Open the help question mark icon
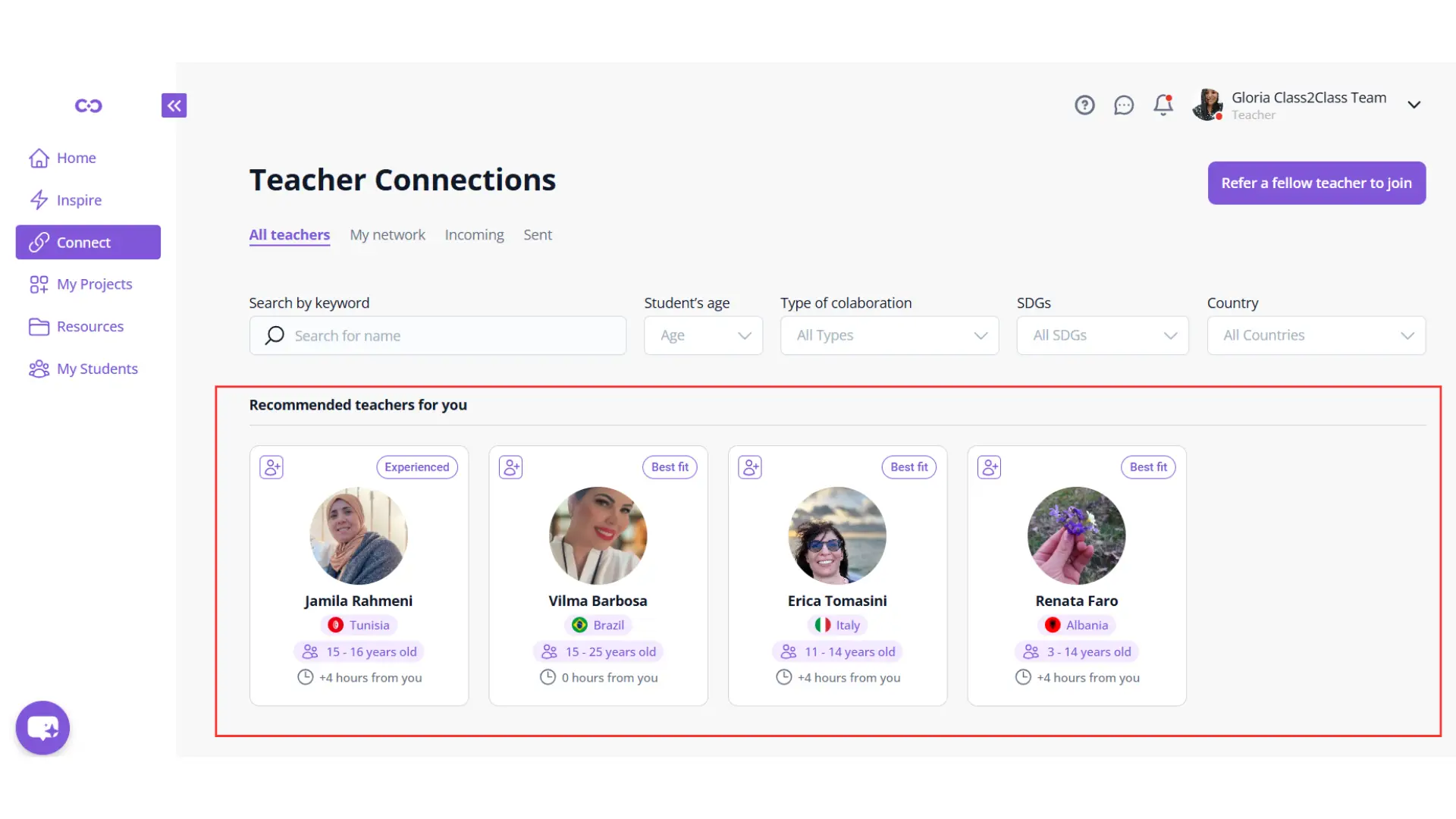 [1084, 105]
